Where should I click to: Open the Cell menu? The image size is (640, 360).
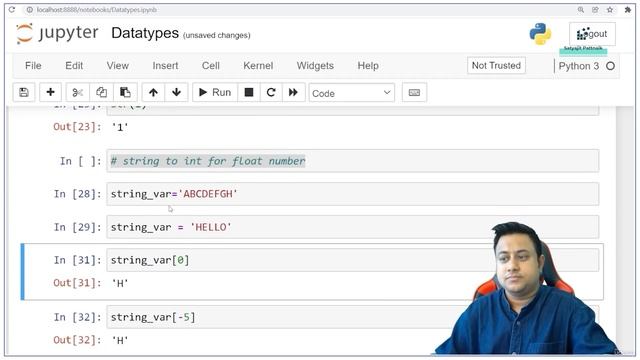(x=211, y=66)
